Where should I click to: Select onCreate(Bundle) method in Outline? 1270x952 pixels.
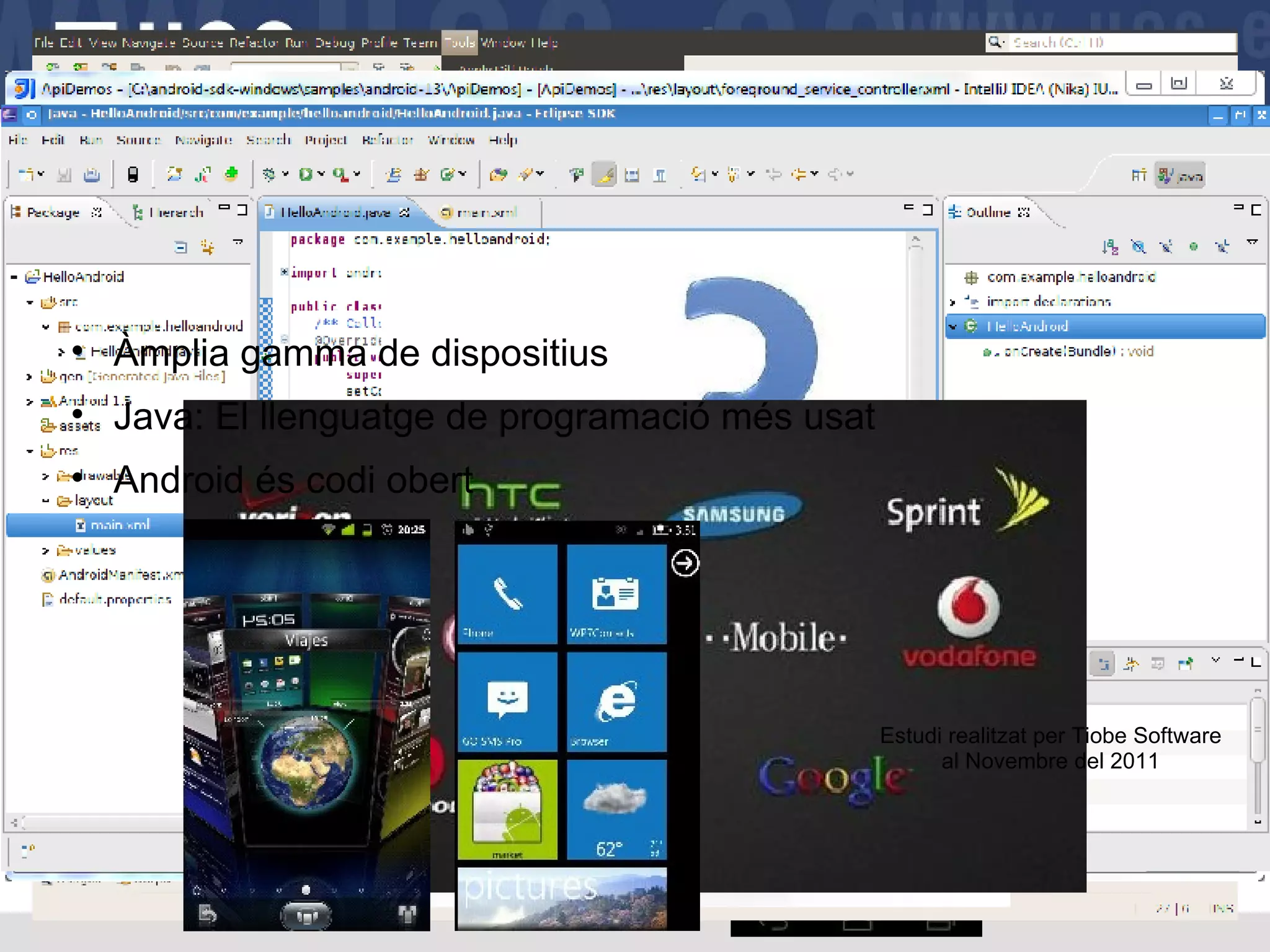[1068, 351]
